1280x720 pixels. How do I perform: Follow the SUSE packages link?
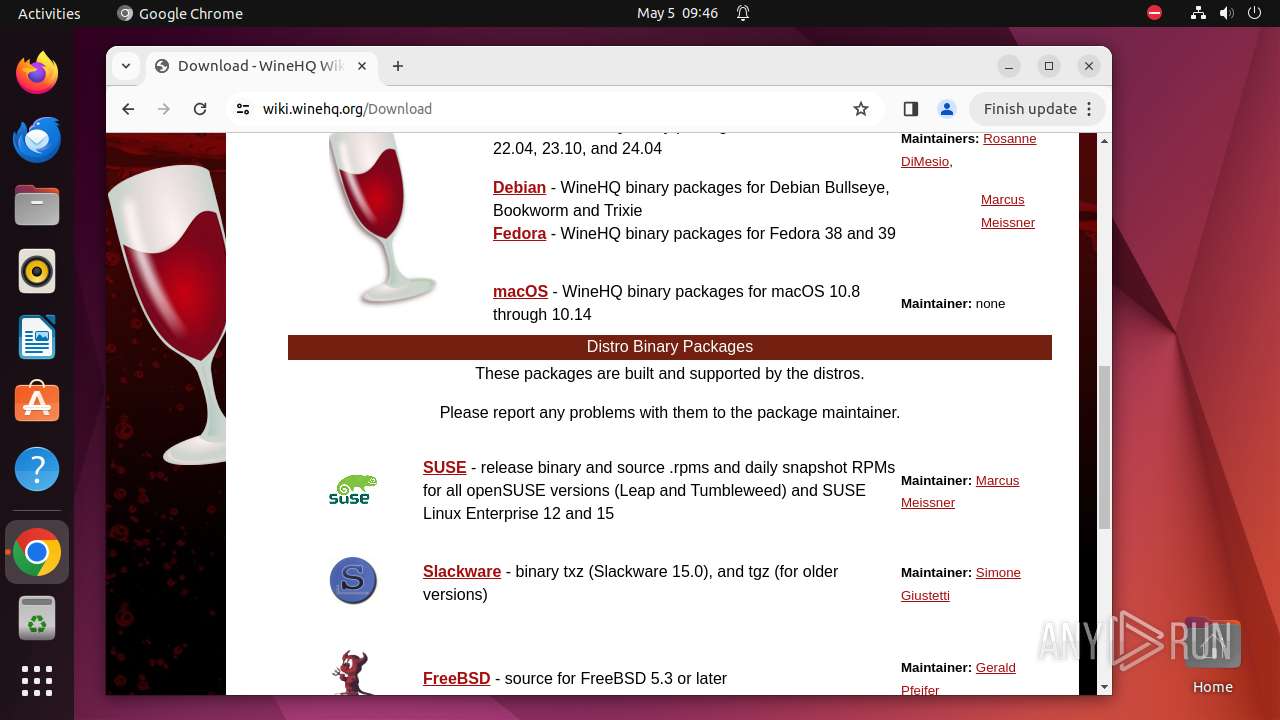point(444,467)
